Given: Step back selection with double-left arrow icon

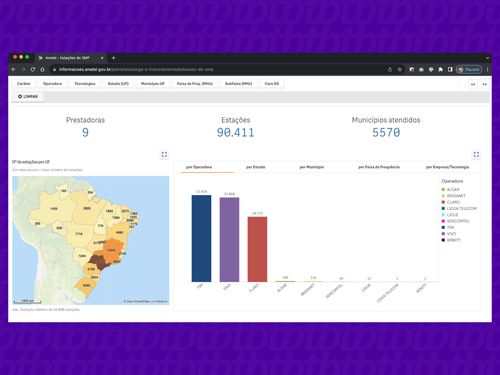Looking at the screenshot, I should coord(473,84).
